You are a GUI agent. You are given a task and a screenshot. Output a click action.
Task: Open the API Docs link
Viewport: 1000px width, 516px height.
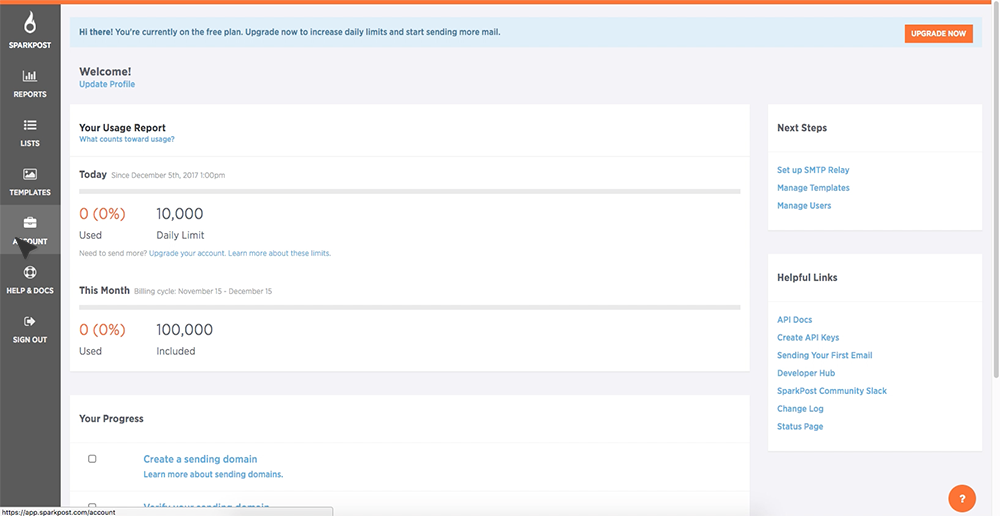pos(794,320)
